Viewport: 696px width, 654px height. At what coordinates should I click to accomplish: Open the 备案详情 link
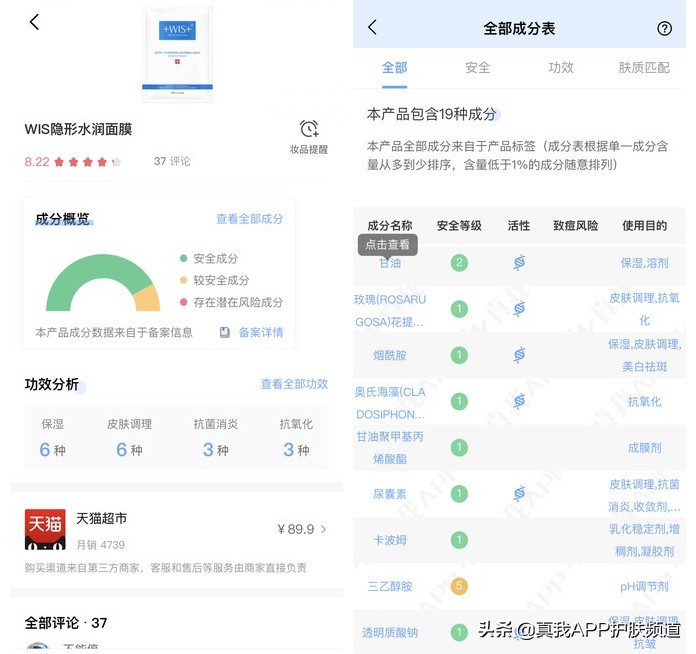coord(261,332)
